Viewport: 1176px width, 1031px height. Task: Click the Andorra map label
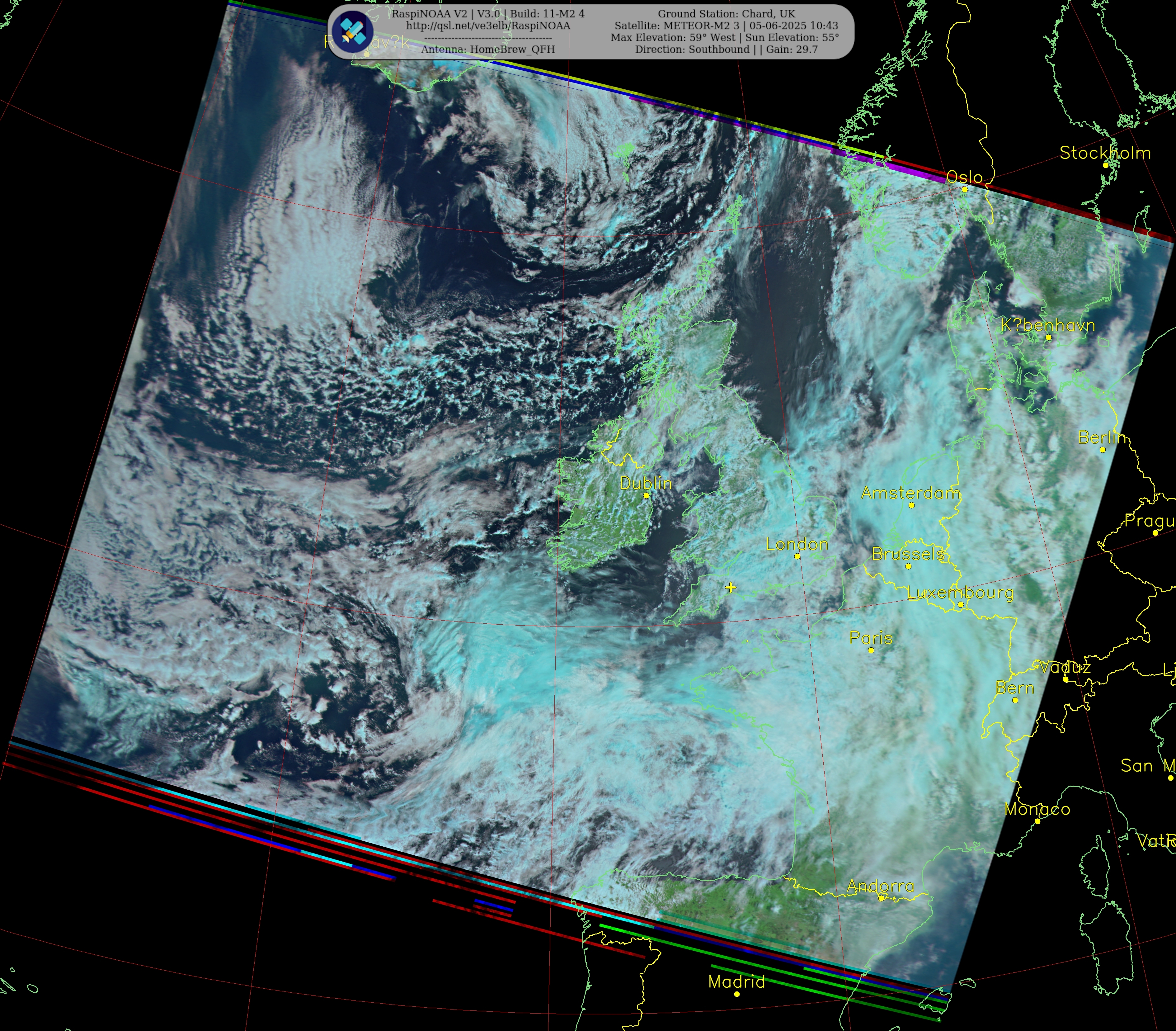[880, 886]
